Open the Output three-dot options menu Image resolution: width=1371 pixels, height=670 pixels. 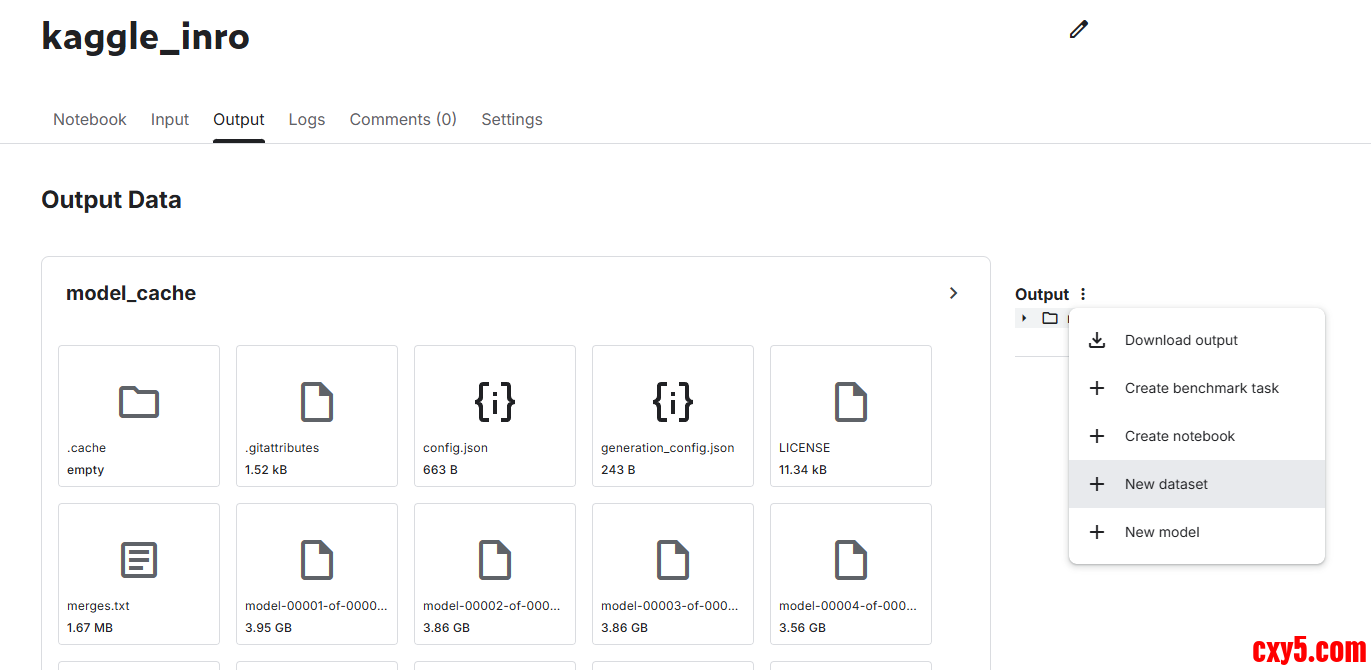click(x=1082, y=294)
